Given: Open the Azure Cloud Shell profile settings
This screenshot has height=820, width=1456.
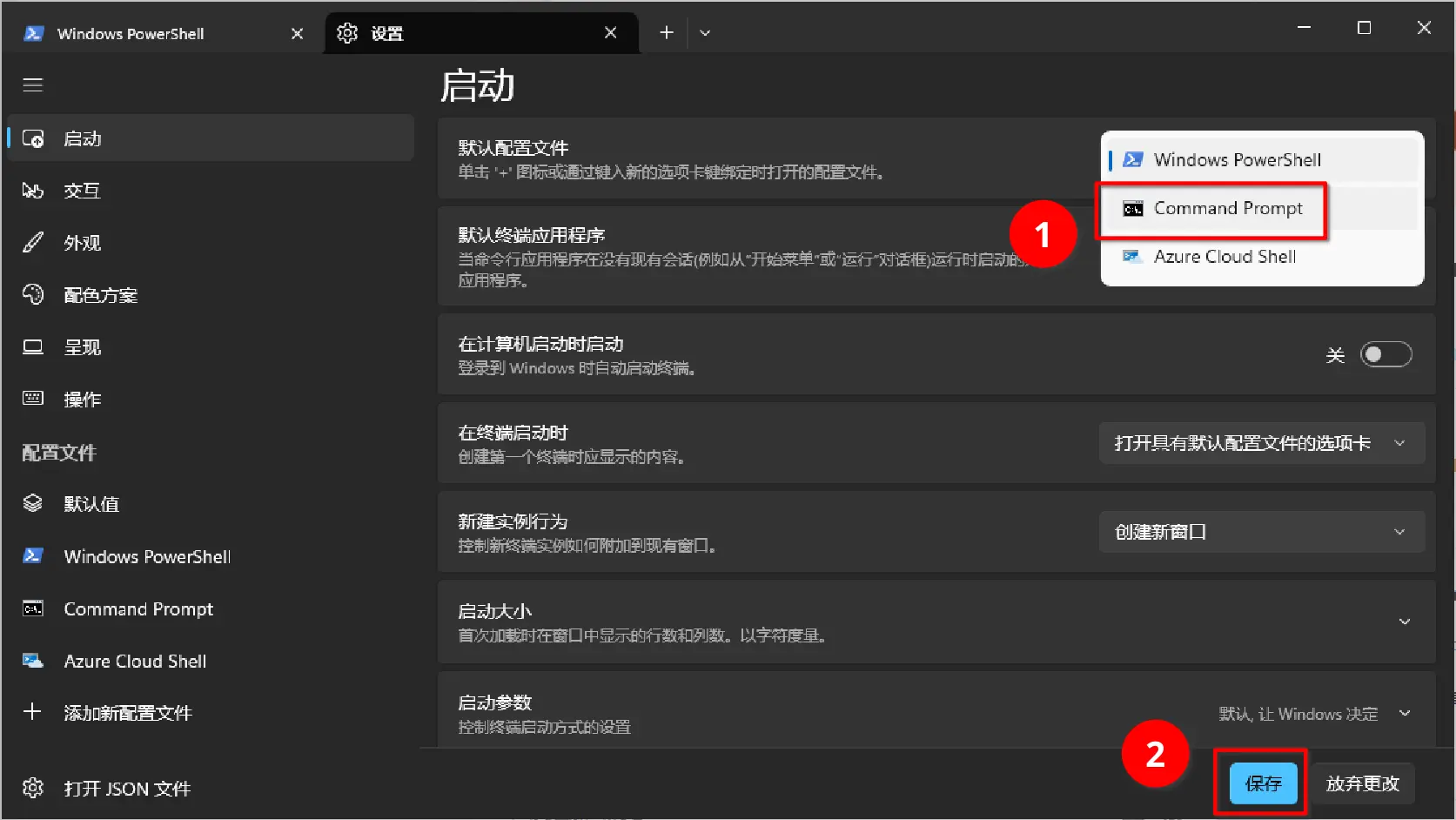Looking at the screenshot, I should 211,661.
